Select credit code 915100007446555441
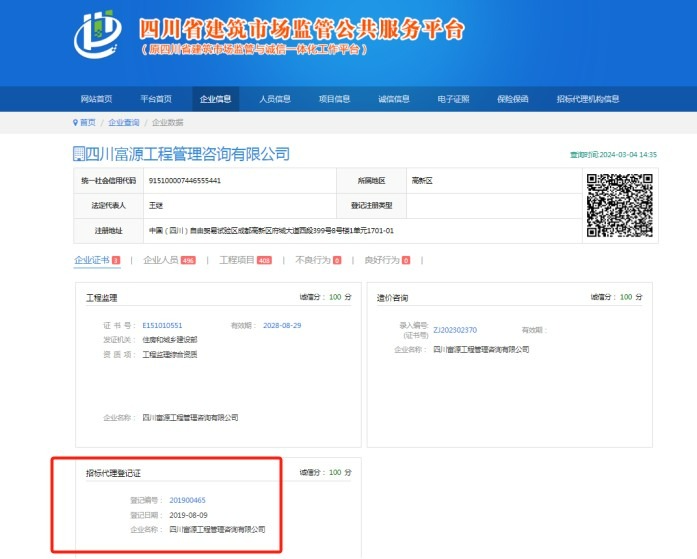Viewport: 697px width, 559px height. [x=185, y=180]
